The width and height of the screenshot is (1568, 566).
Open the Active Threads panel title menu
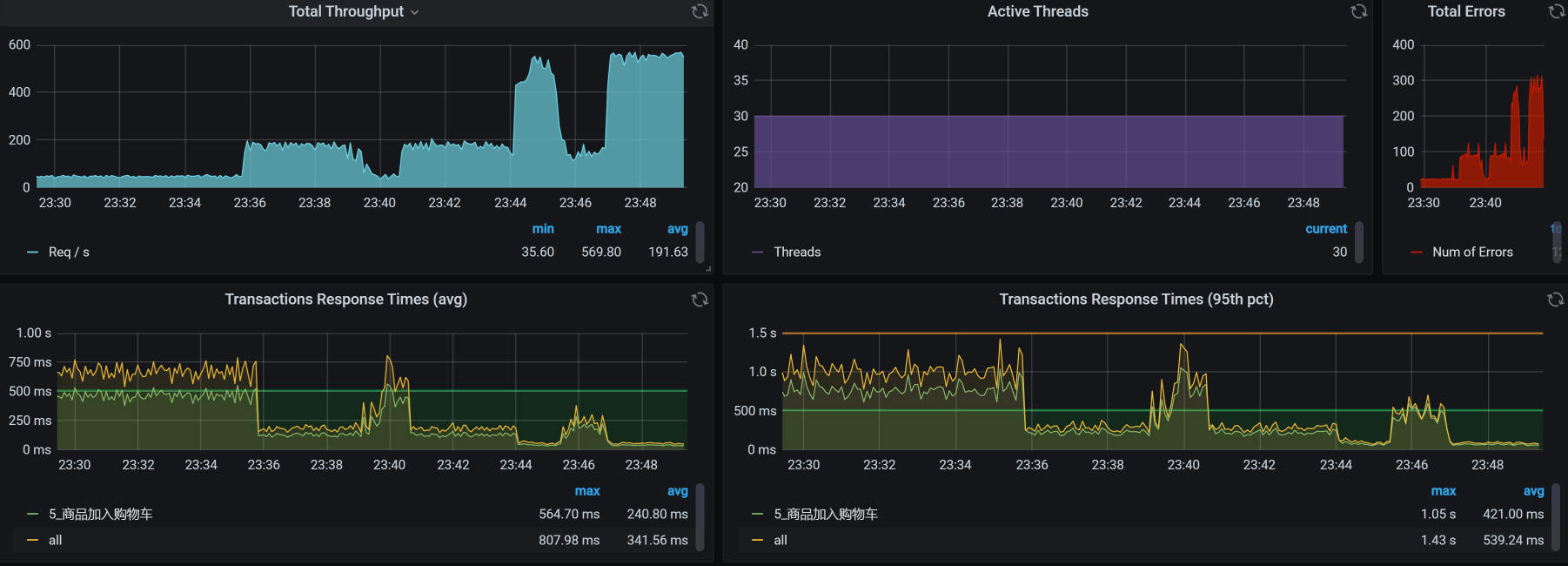point(1037,11)
